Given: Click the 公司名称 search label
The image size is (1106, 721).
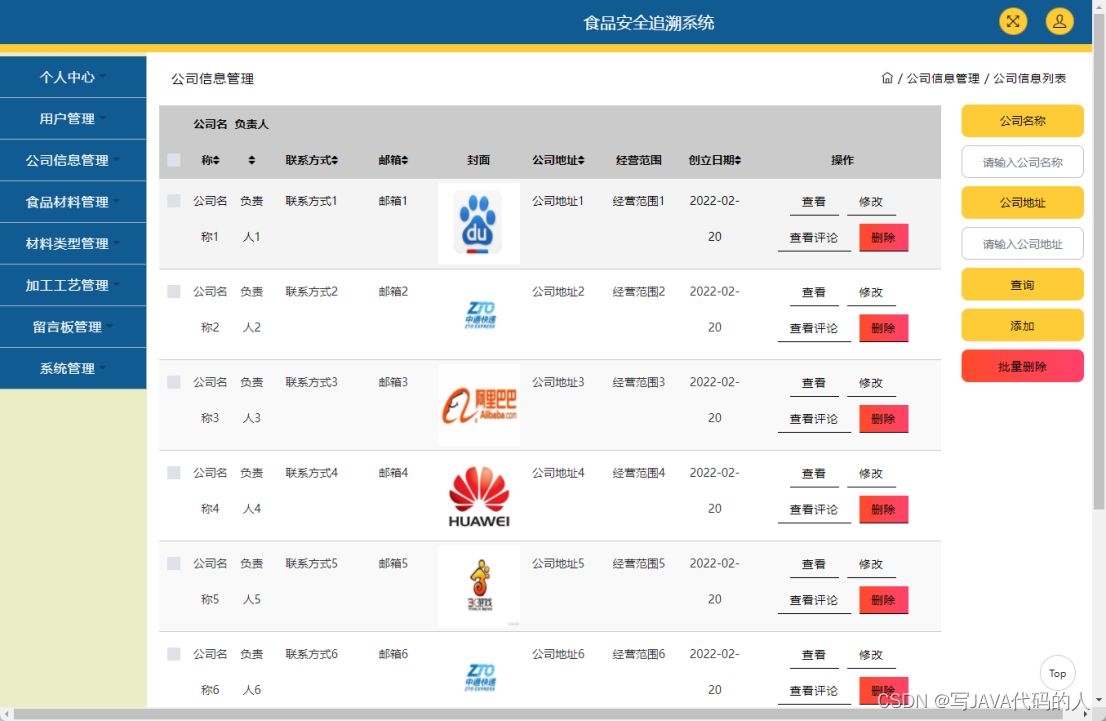Looking at the screenshot, I should click(1022, 121).
